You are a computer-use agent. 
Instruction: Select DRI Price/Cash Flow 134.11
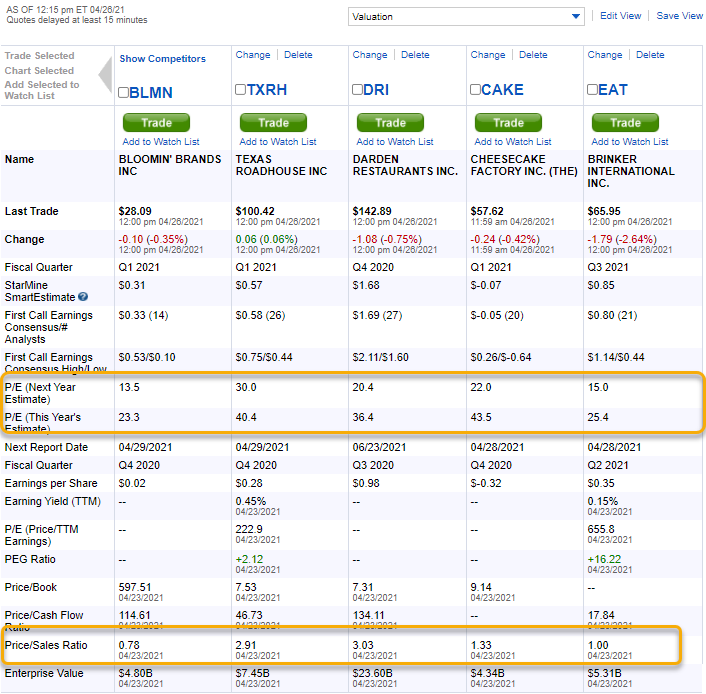pyautogui.click(x=369, y=615)
